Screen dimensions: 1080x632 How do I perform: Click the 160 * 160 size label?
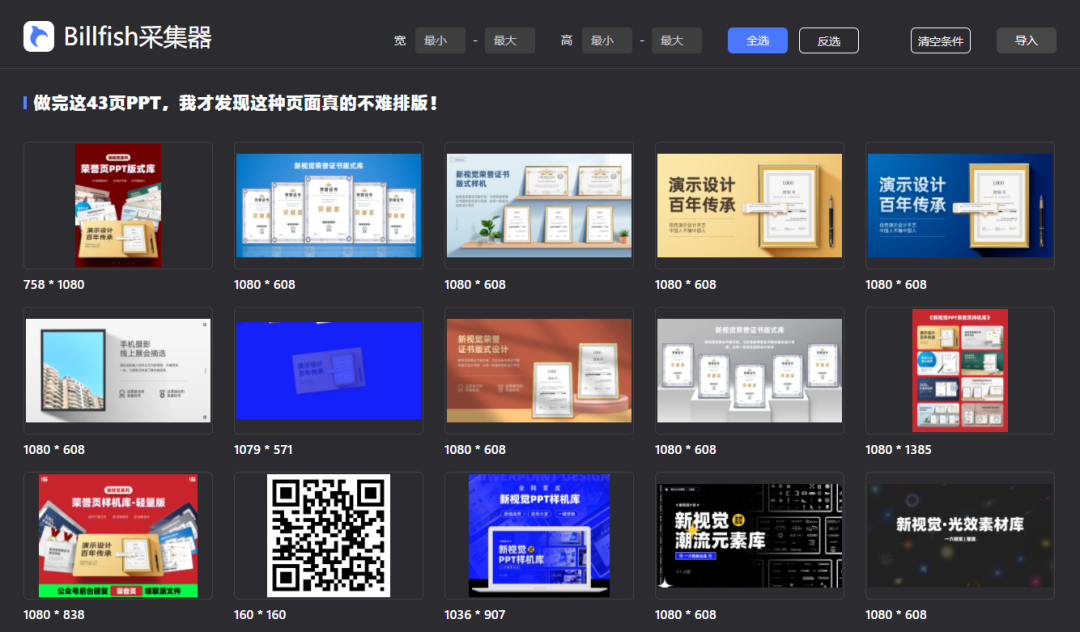click(260, 615)
